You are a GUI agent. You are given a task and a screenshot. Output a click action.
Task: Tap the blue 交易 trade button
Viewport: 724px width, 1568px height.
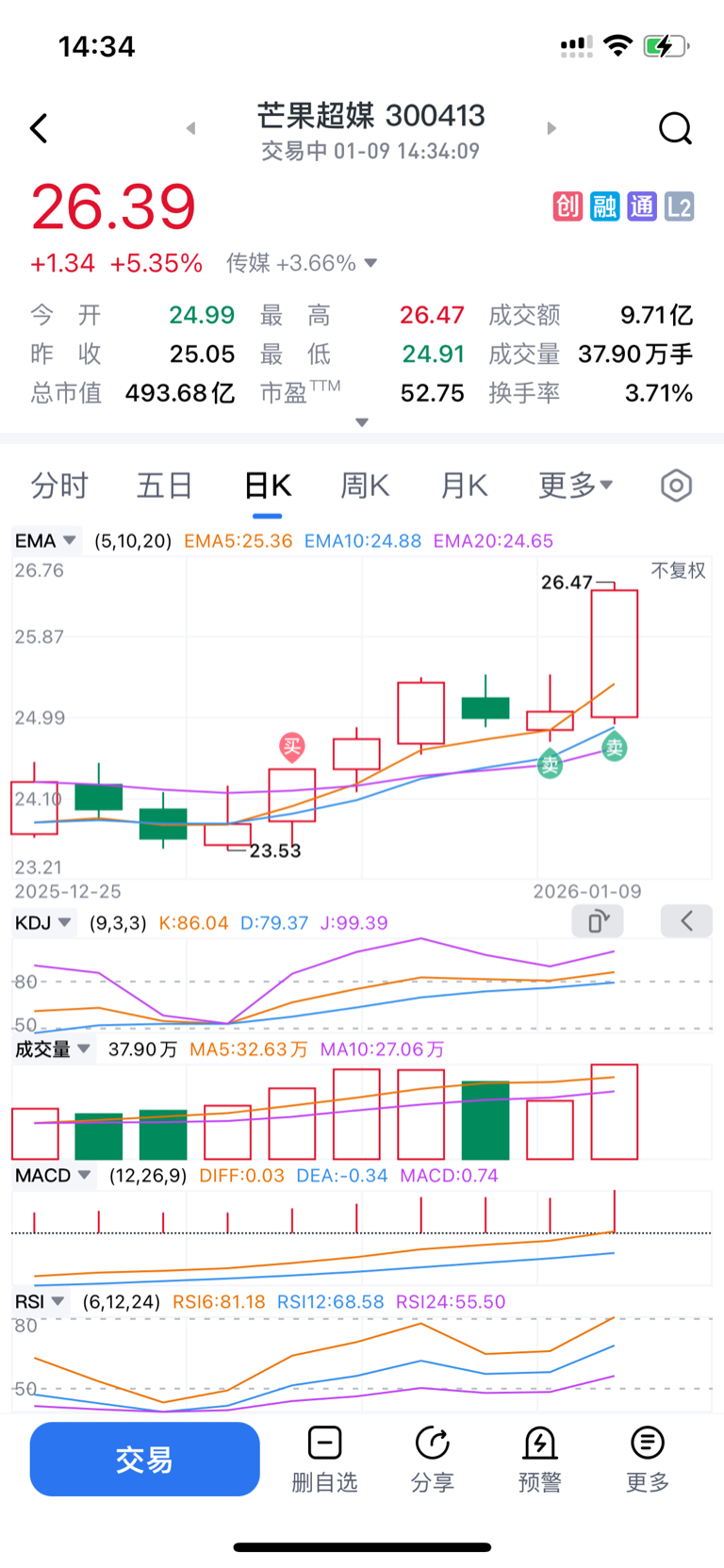[x=144, y=1460]
